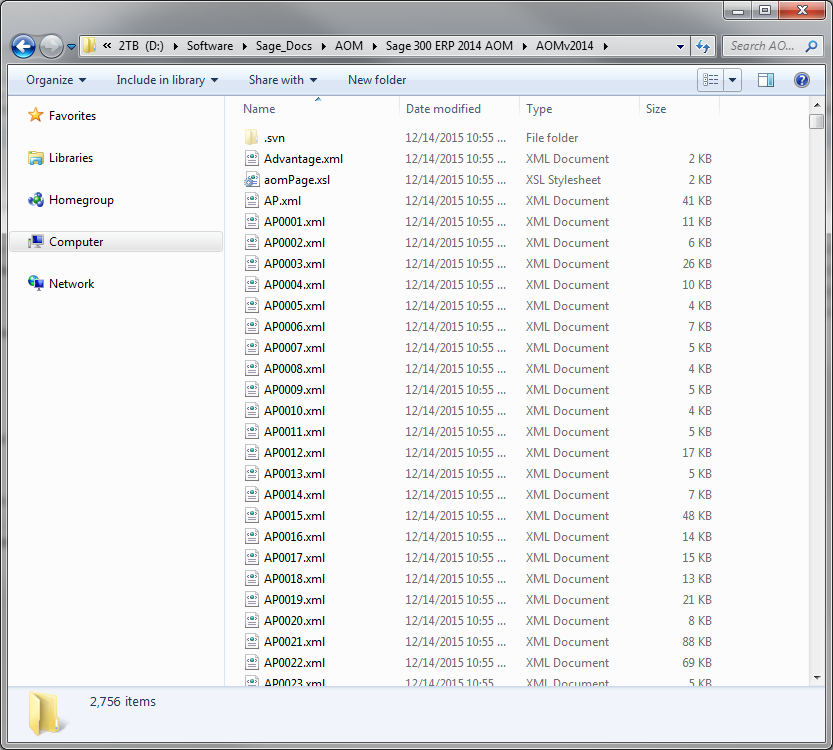Select AP0006.xml file icon
Image resolution: width=833 pixels, height=750 pixels.
pos(252,326)
